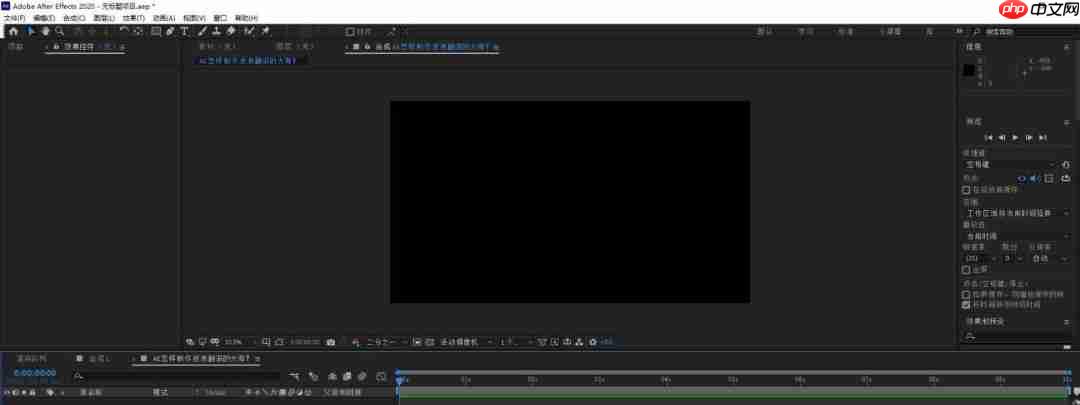Click Motion Blur icon in timeline

(362, 376)
